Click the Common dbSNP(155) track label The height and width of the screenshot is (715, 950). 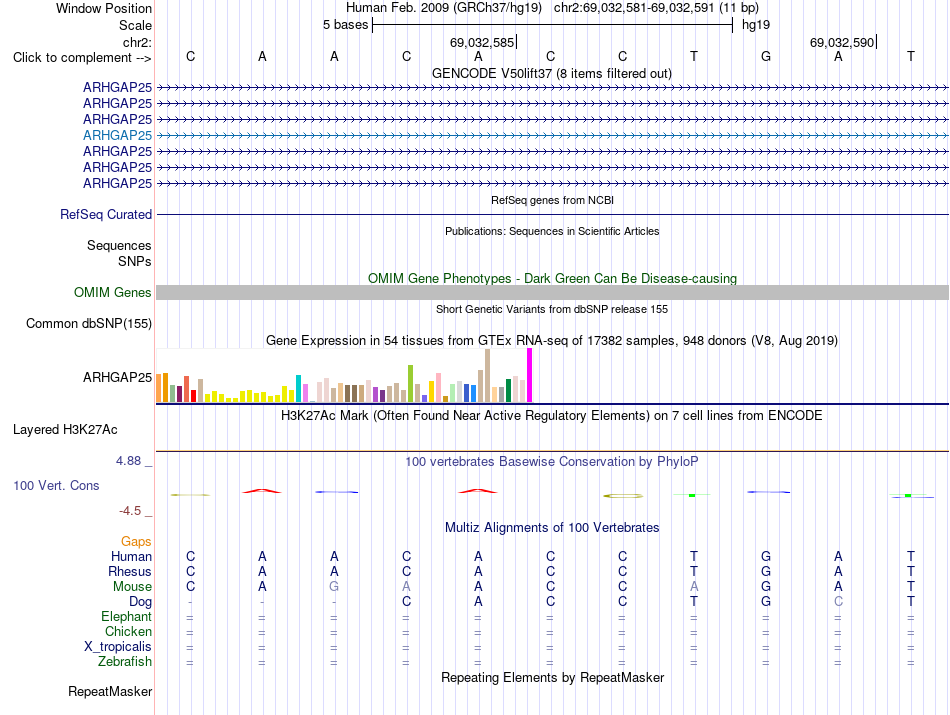[89, 324]
